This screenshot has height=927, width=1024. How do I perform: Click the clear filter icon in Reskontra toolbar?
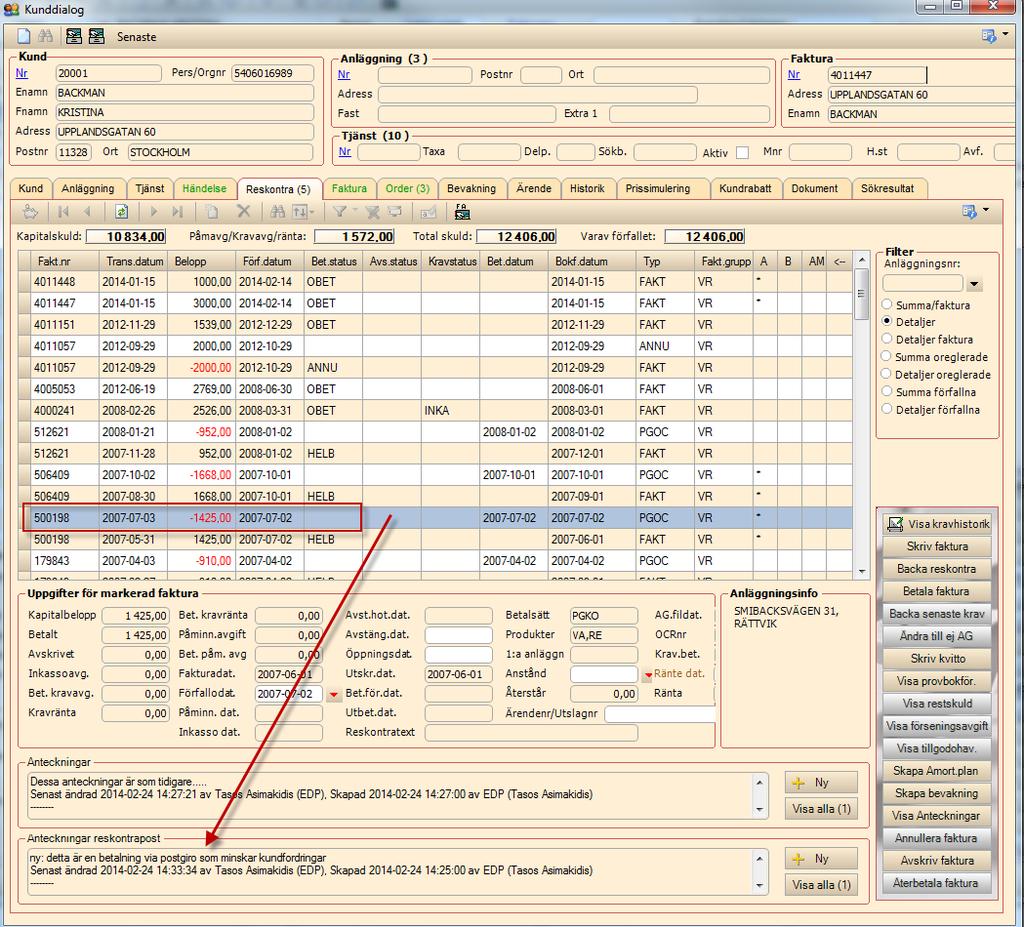373,212
